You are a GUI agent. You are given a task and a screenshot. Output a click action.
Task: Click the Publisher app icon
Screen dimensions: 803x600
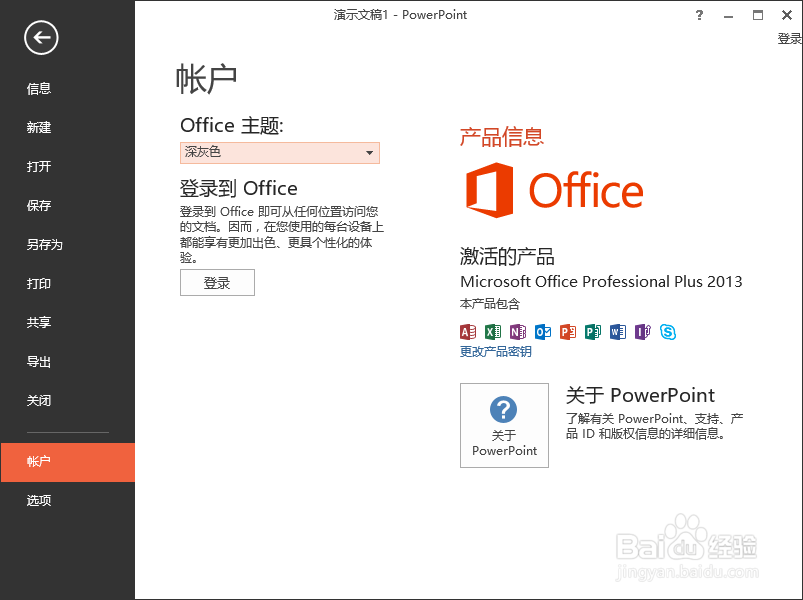click(x=593, y=332)
